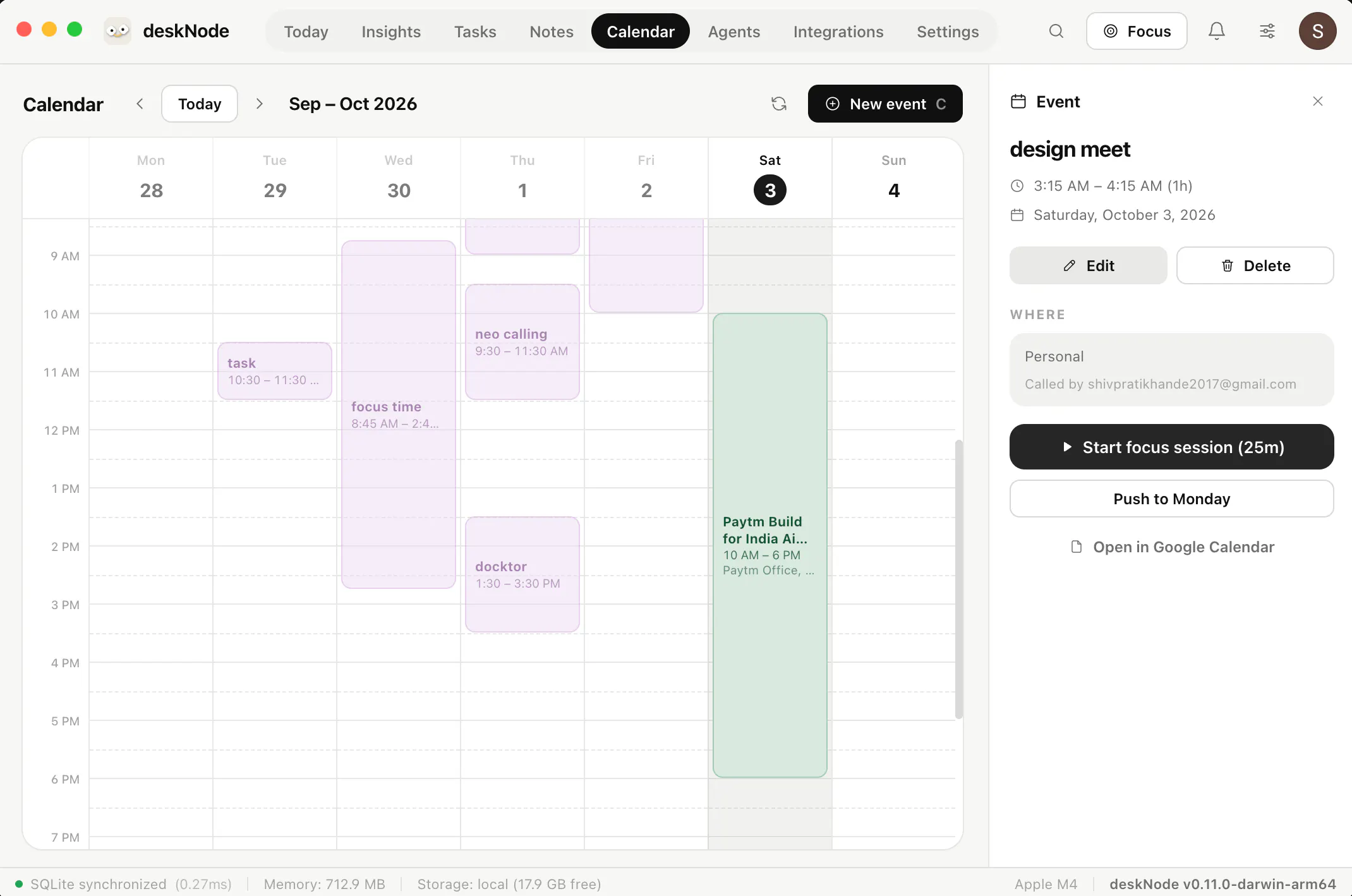Click Saturday, October 3, 2026 date

coord(1124,215)
